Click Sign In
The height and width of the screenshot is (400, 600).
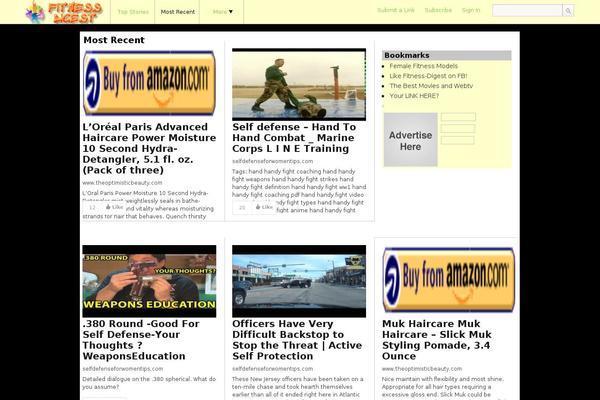[x=471, y=10]
